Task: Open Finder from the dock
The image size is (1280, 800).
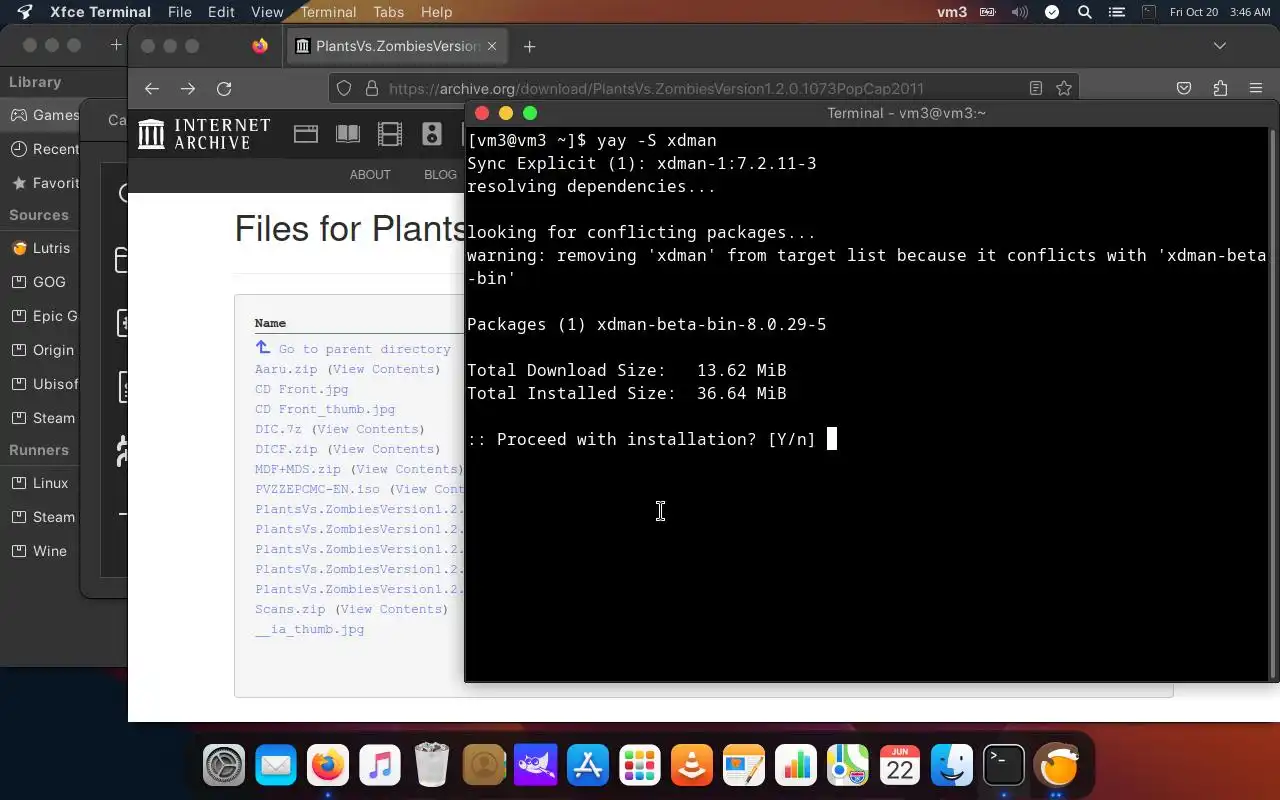Action: (952, 767)
